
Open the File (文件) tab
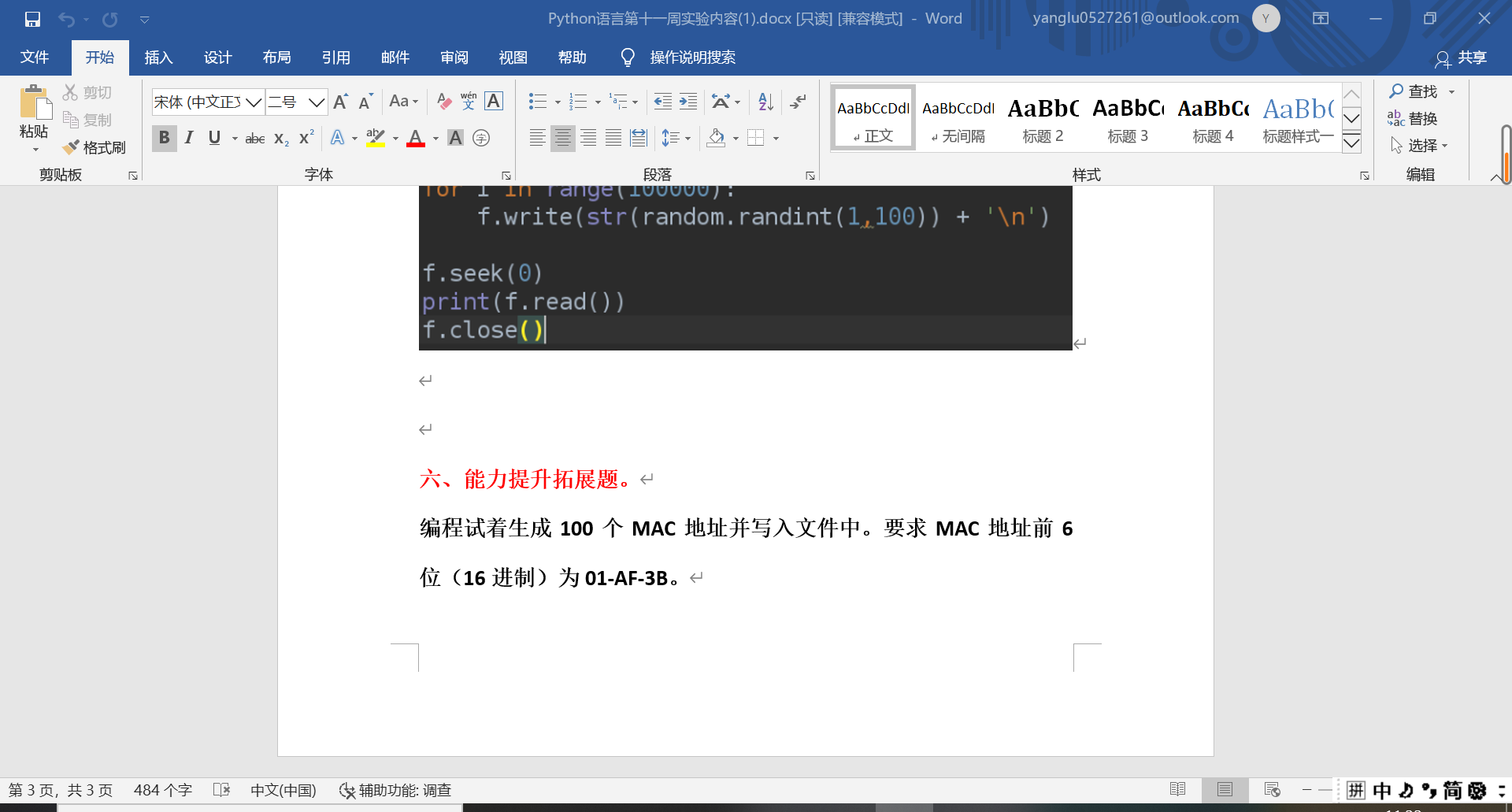(34, 57)
